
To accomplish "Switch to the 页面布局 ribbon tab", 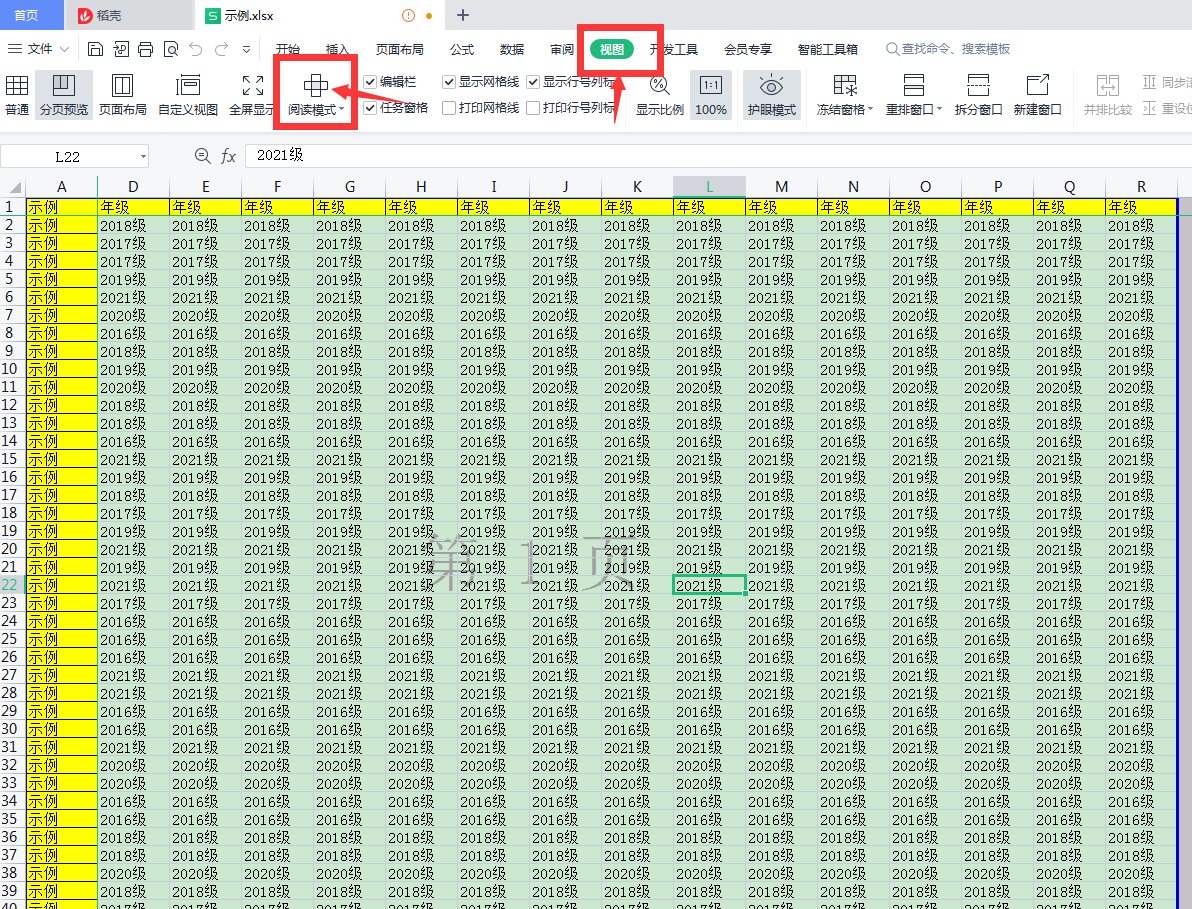I will 400,49.
